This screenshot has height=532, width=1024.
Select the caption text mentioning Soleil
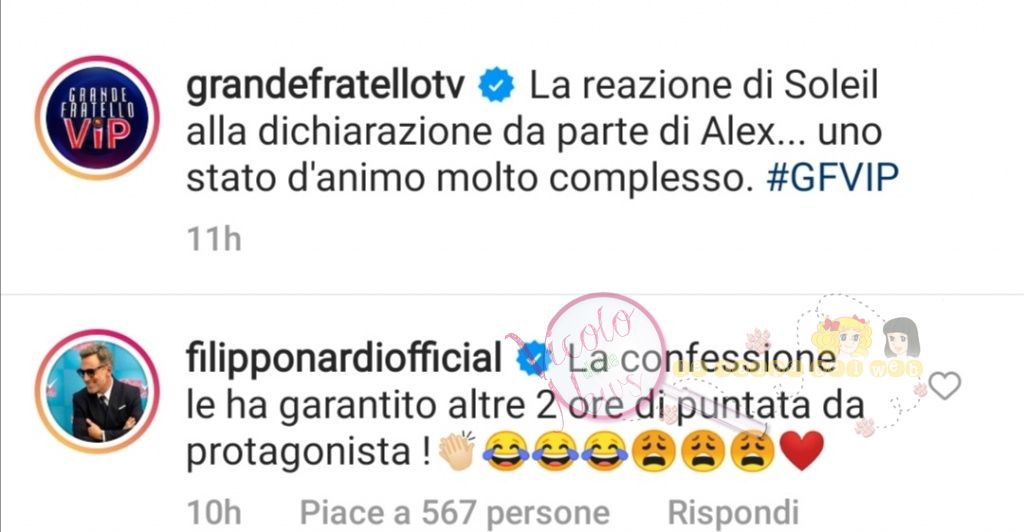pos(542,131)
